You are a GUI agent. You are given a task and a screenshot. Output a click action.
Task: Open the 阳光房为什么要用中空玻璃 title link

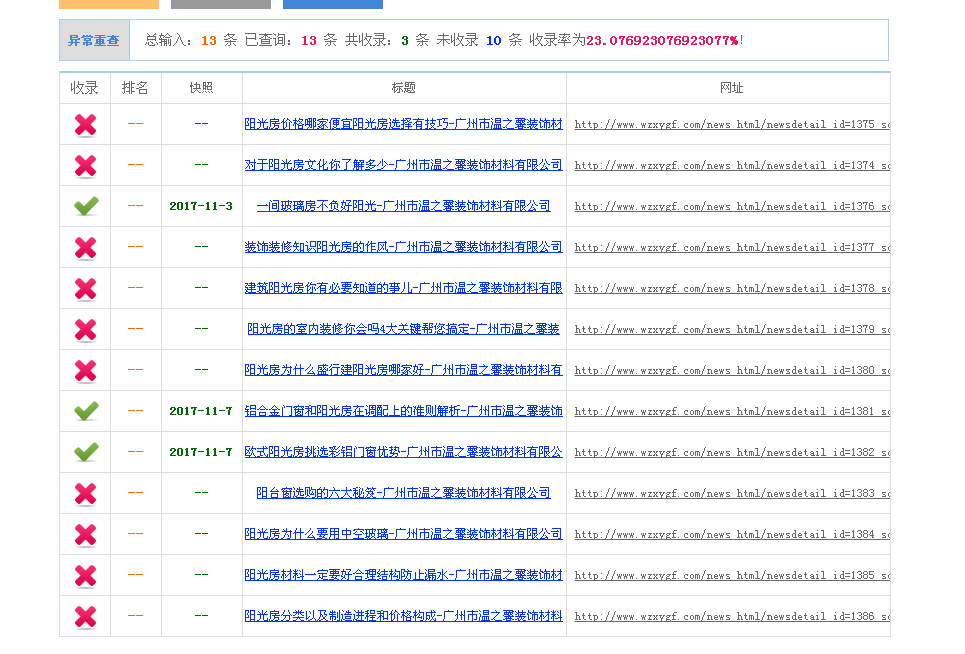coord(403,534)
